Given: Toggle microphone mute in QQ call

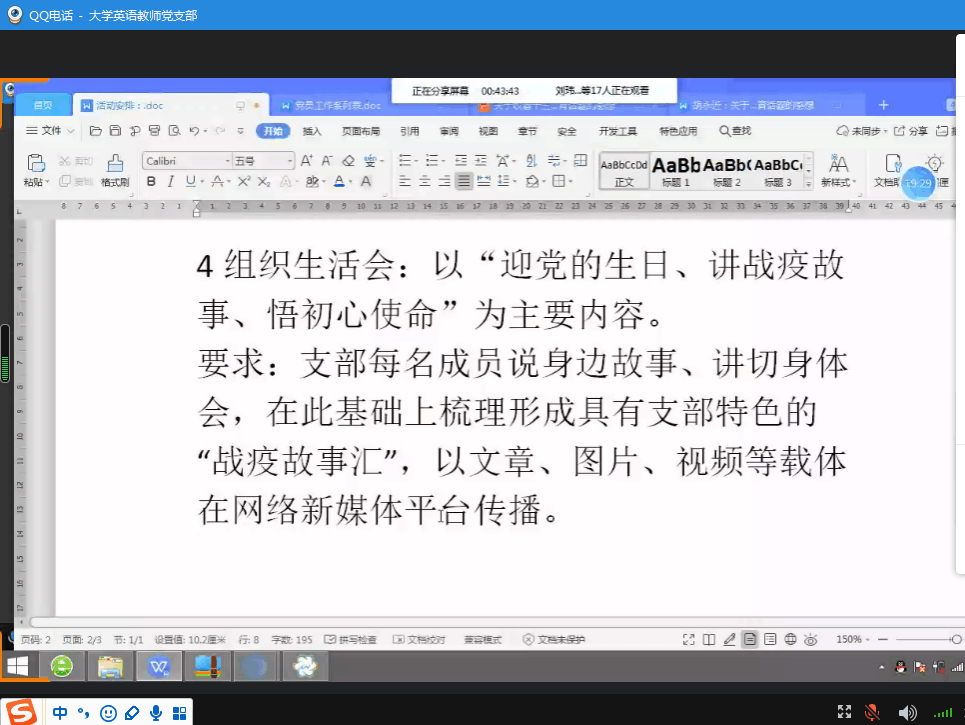Looking at the screenshot, I should point(871,712).
